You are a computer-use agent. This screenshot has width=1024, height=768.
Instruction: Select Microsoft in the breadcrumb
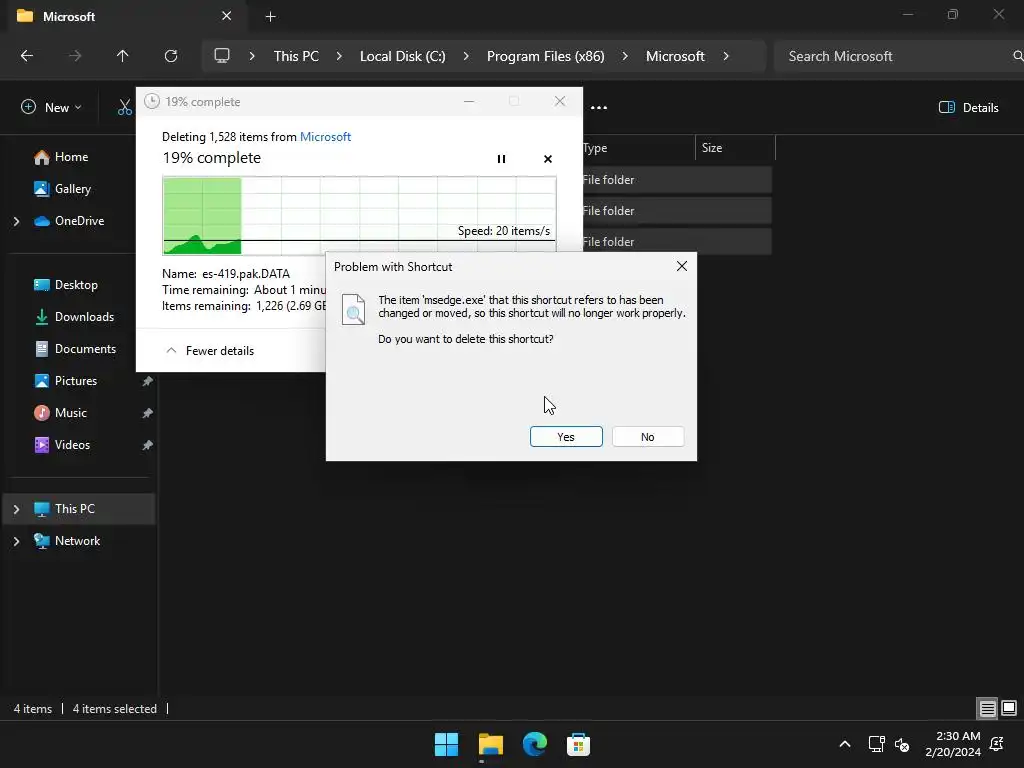pyautogui.click(x=675, y=56)
